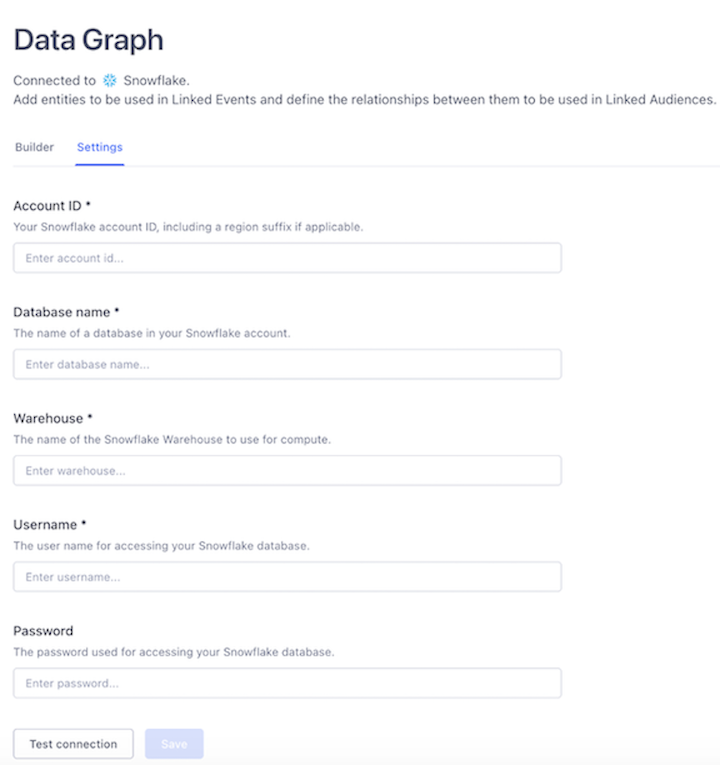Focus the Password input field
Viewport: 720px width, 765px height.
(x=287, y=683)
